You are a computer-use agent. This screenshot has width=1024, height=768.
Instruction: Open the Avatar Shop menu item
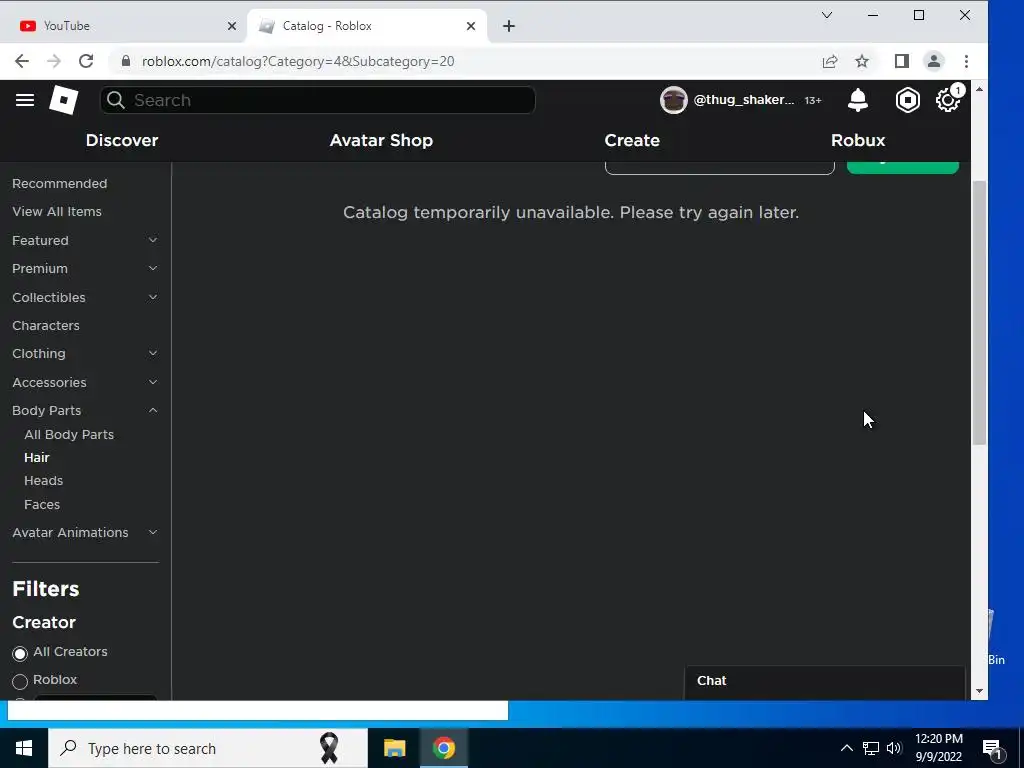(381, 140)
